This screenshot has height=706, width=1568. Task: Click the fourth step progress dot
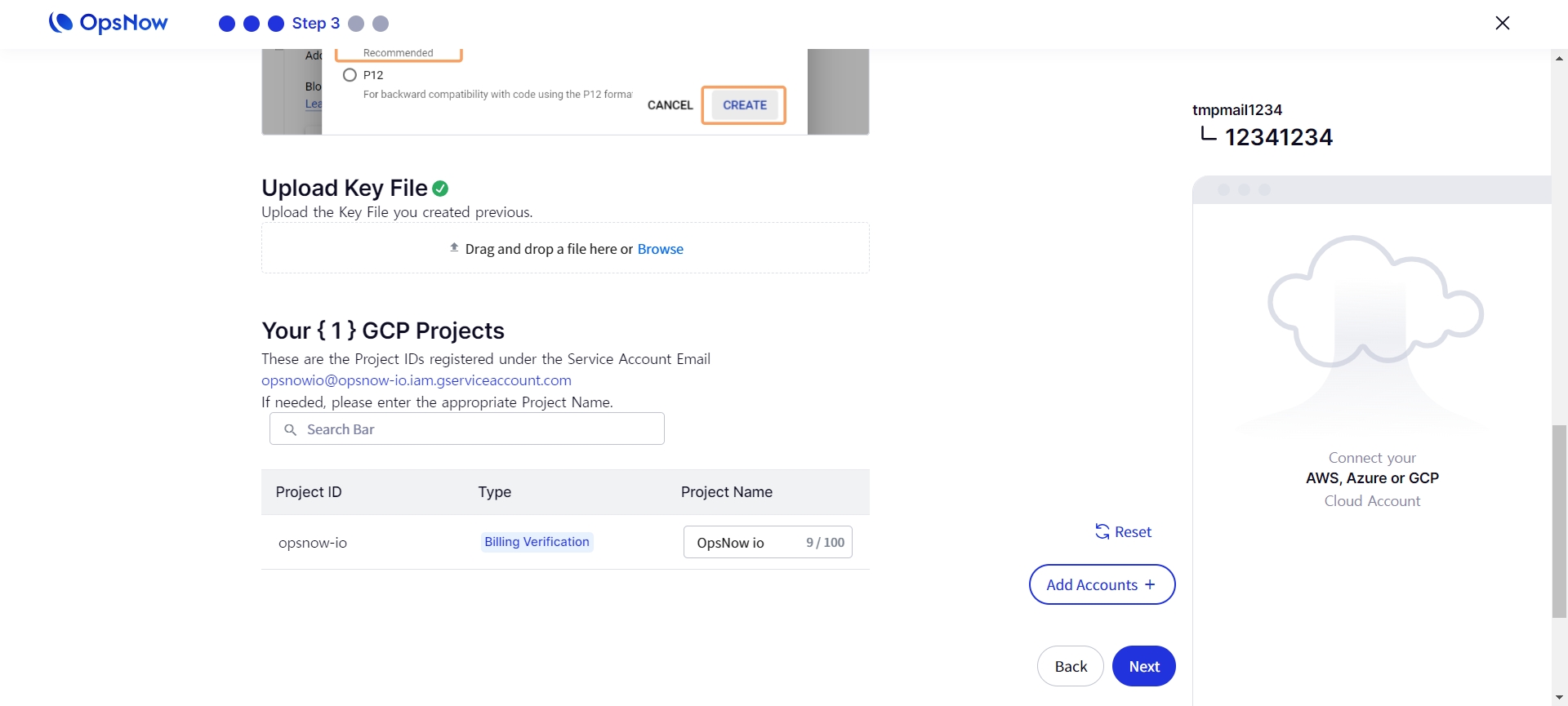pyautogui.click(x=356, y=24)
